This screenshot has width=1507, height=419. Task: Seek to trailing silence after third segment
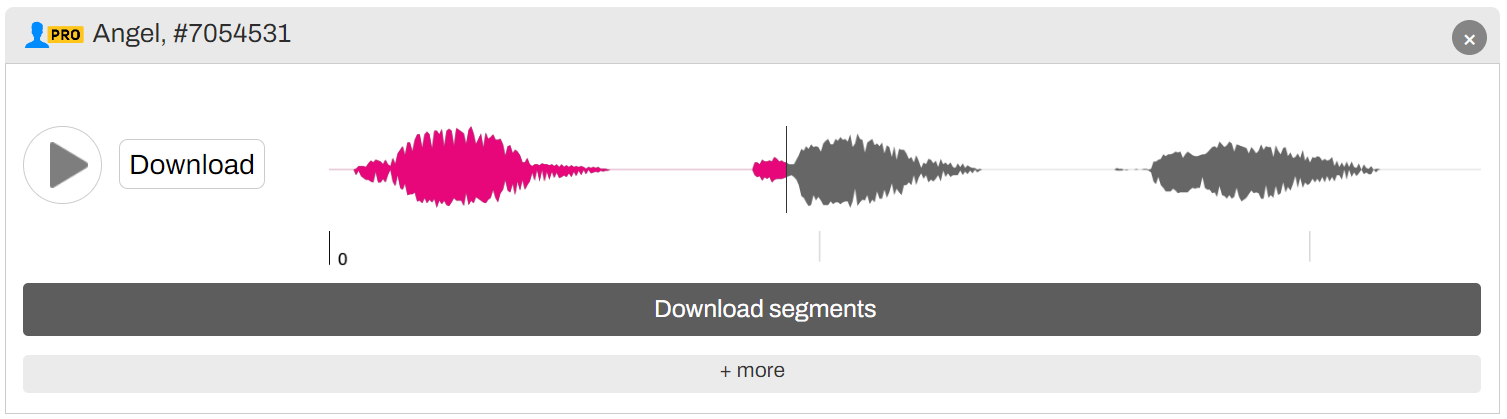(1432, 170)
